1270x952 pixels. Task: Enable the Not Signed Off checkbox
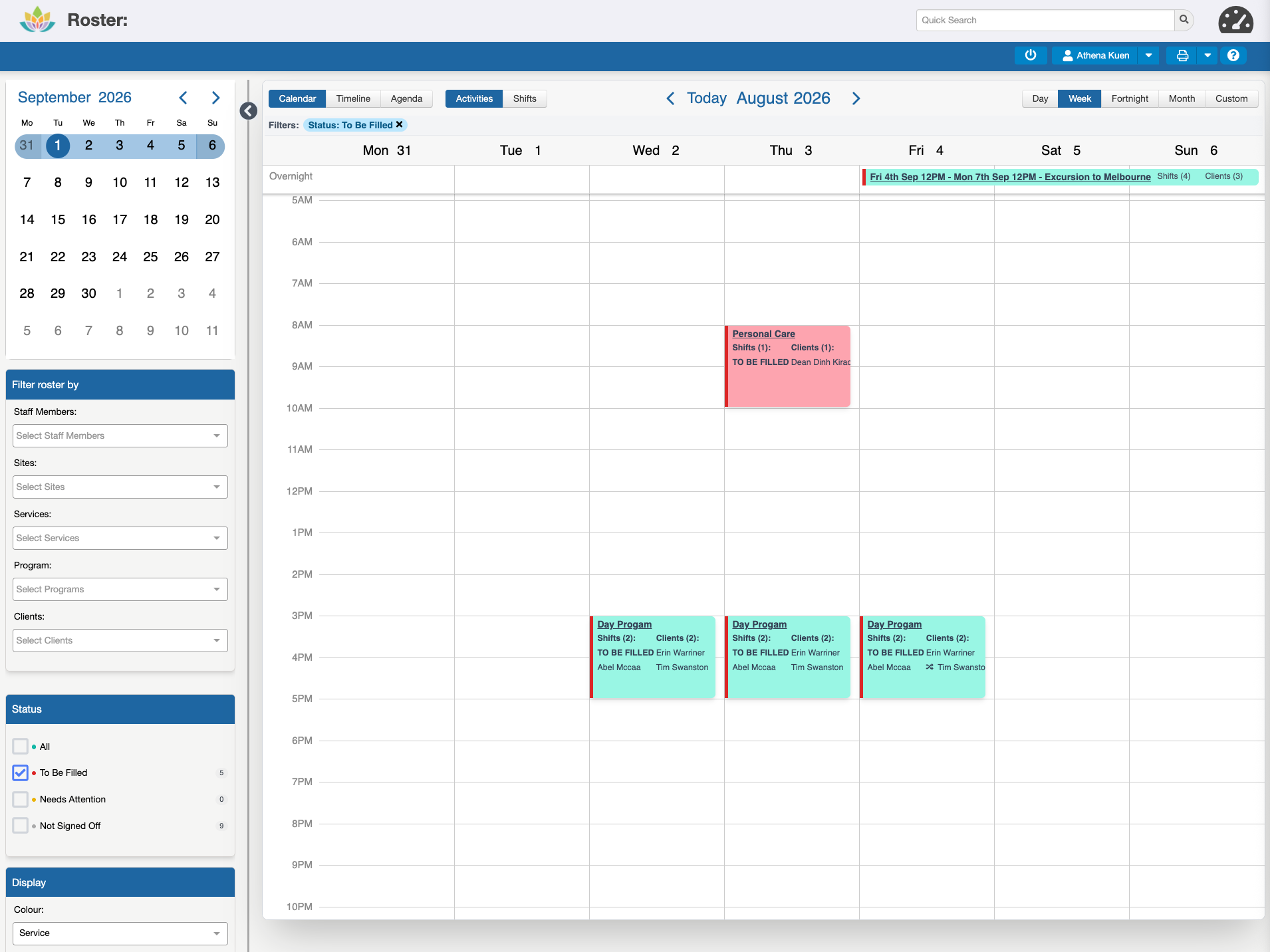(21, 826)
